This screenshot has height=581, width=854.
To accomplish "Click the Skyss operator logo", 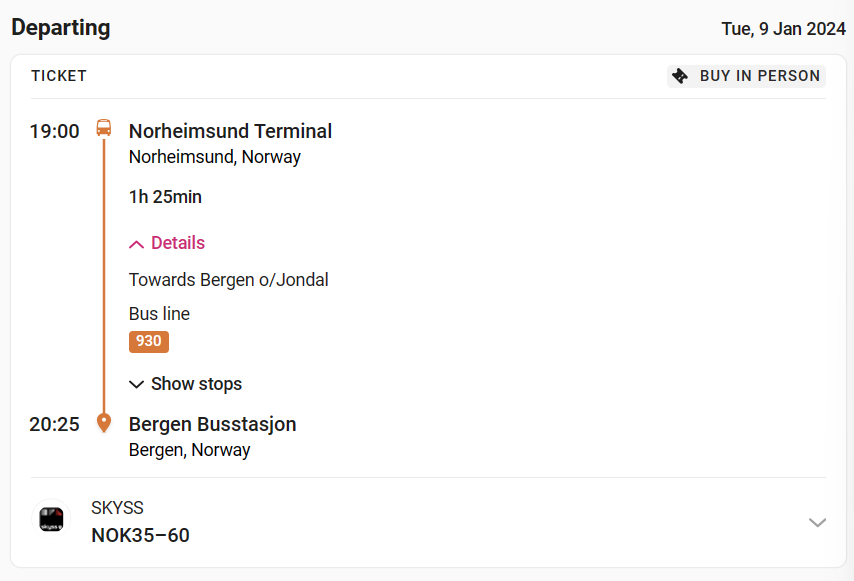I will pyautogui.click(x=51, y=518).
